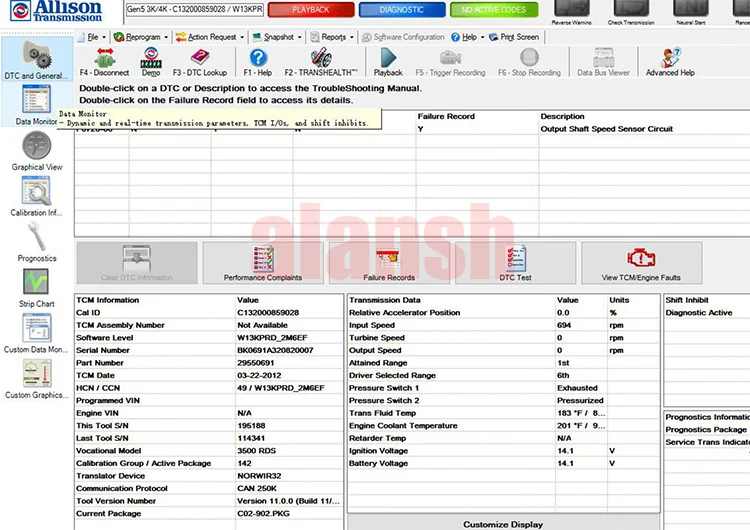Click the blue DIAGNOSTIC mode button
The width and height of the screenshot is (750, 530).
[x=402, y=10]
